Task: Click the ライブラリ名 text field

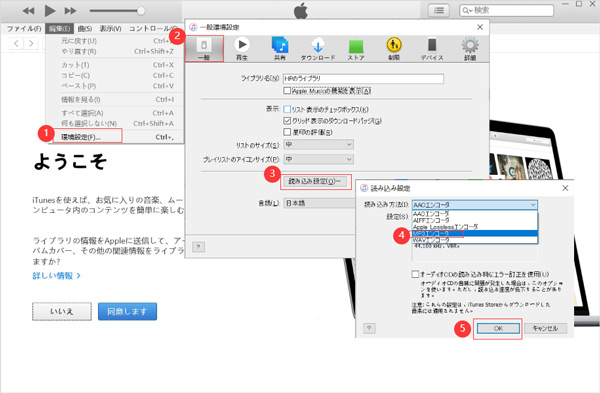Action: coord(363,78)
